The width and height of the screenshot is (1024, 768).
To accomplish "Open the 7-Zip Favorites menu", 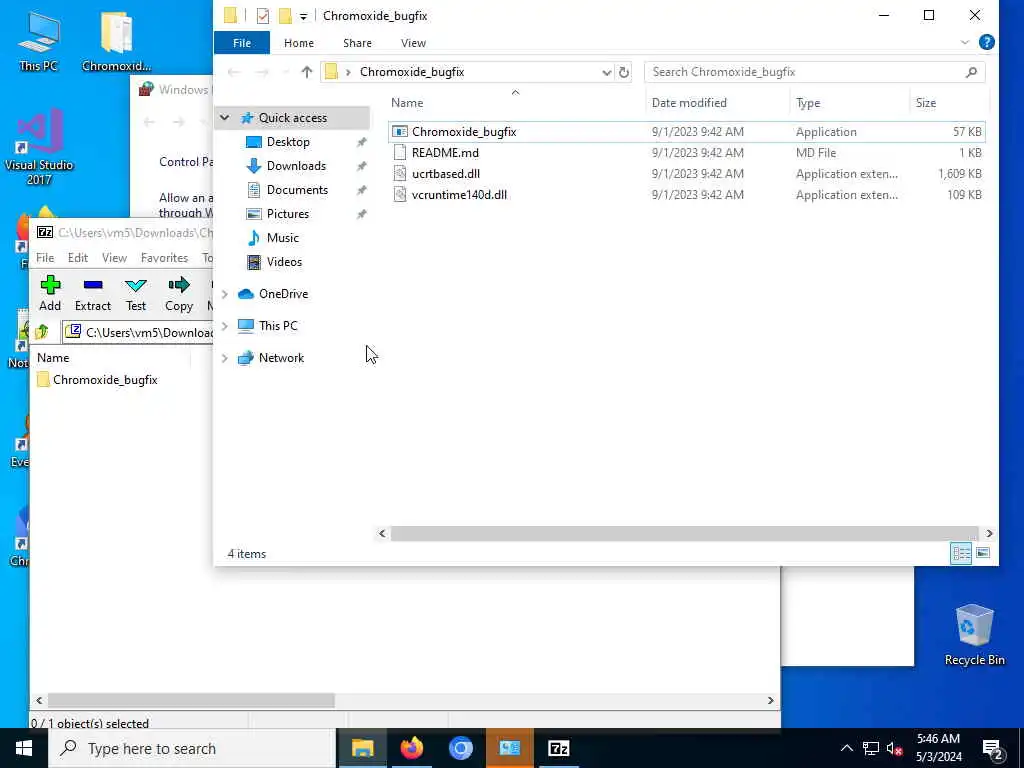I will 165,258.
